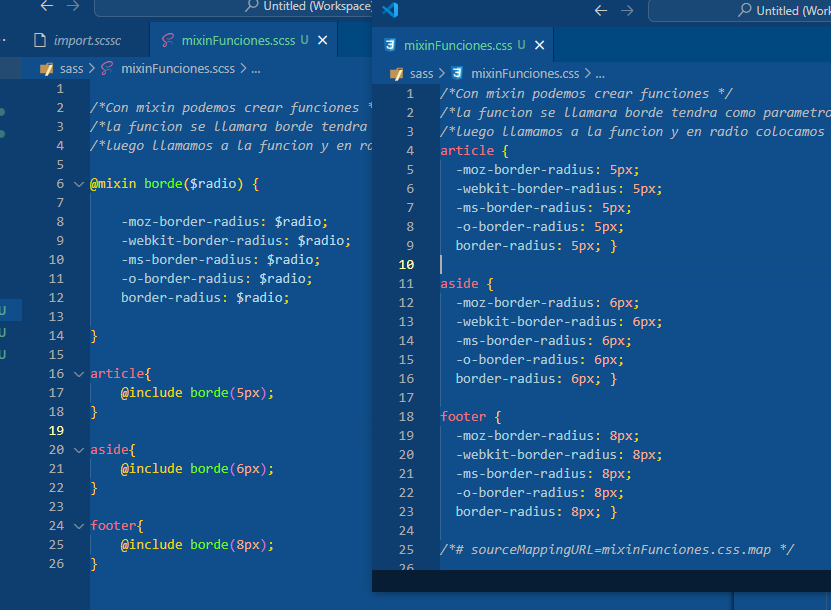The height and width of the screenshot is (610, 831).
Task: Collapse the aside block at line 20
Action: (x=79, y=450)
